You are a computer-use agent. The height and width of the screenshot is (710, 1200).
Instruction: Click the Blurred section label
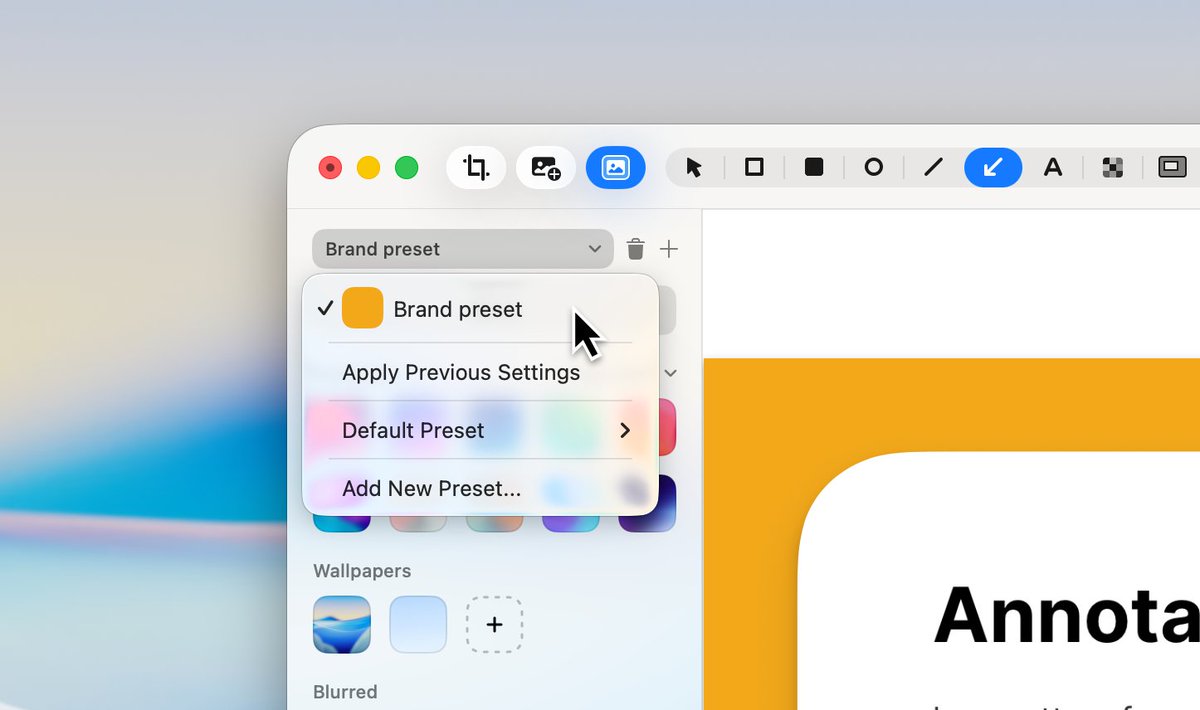(345, 692)
